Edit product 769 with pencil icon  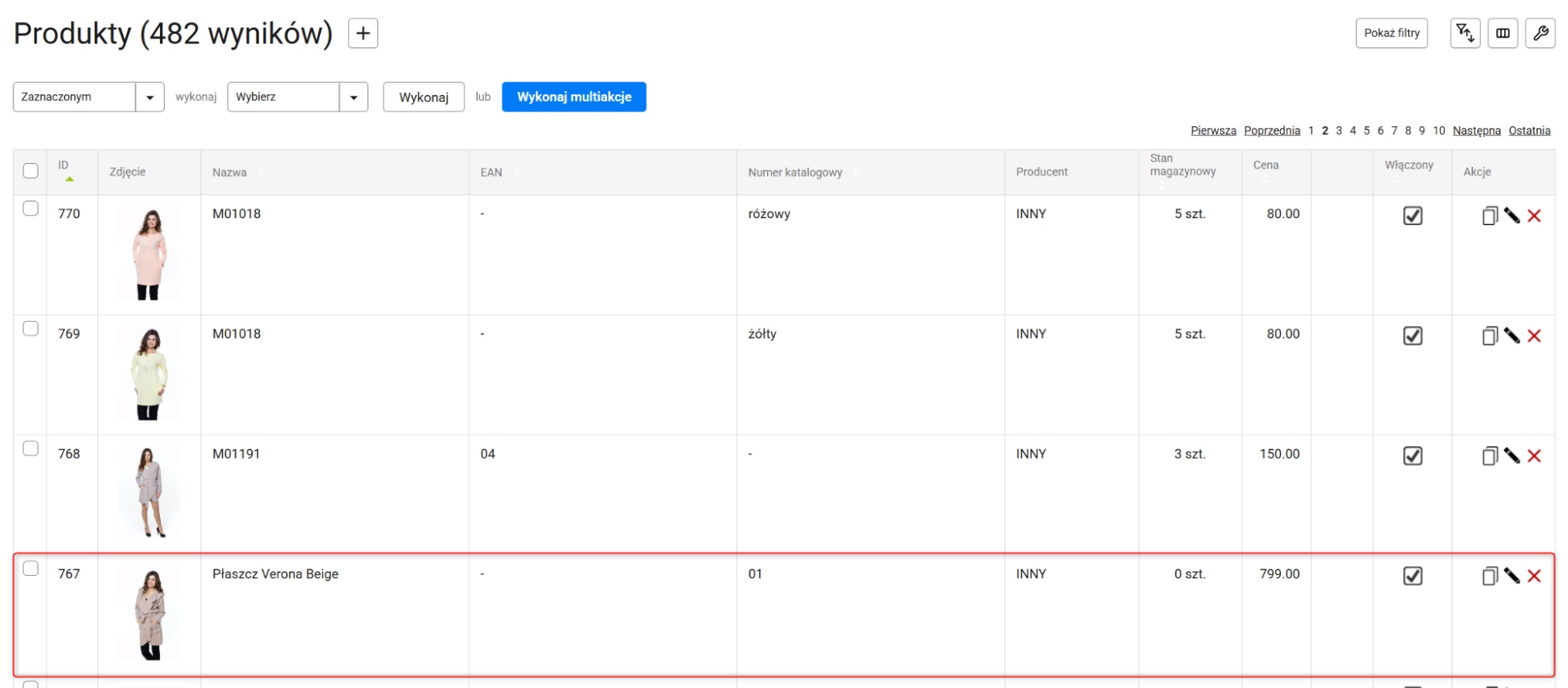click(1512, 336)
